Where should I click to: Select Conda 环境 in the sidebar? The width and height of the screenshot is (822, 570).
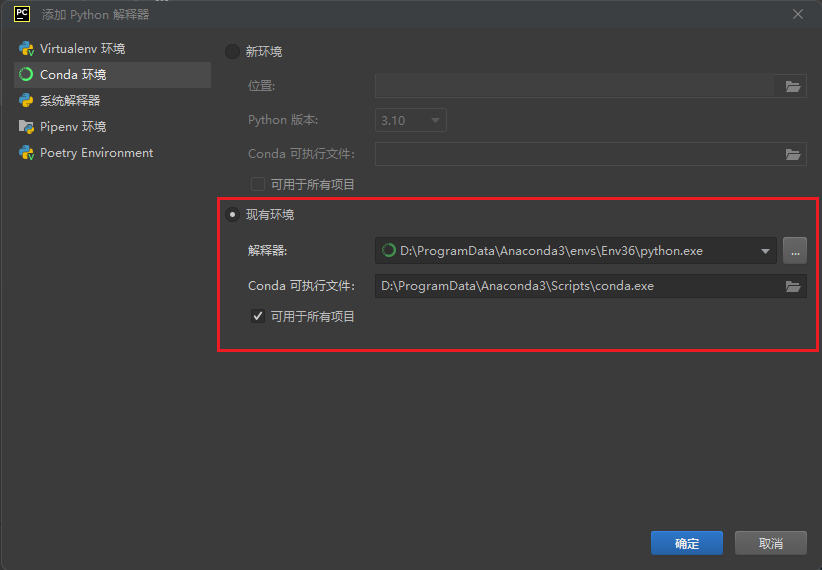click(x=112, y=74)
